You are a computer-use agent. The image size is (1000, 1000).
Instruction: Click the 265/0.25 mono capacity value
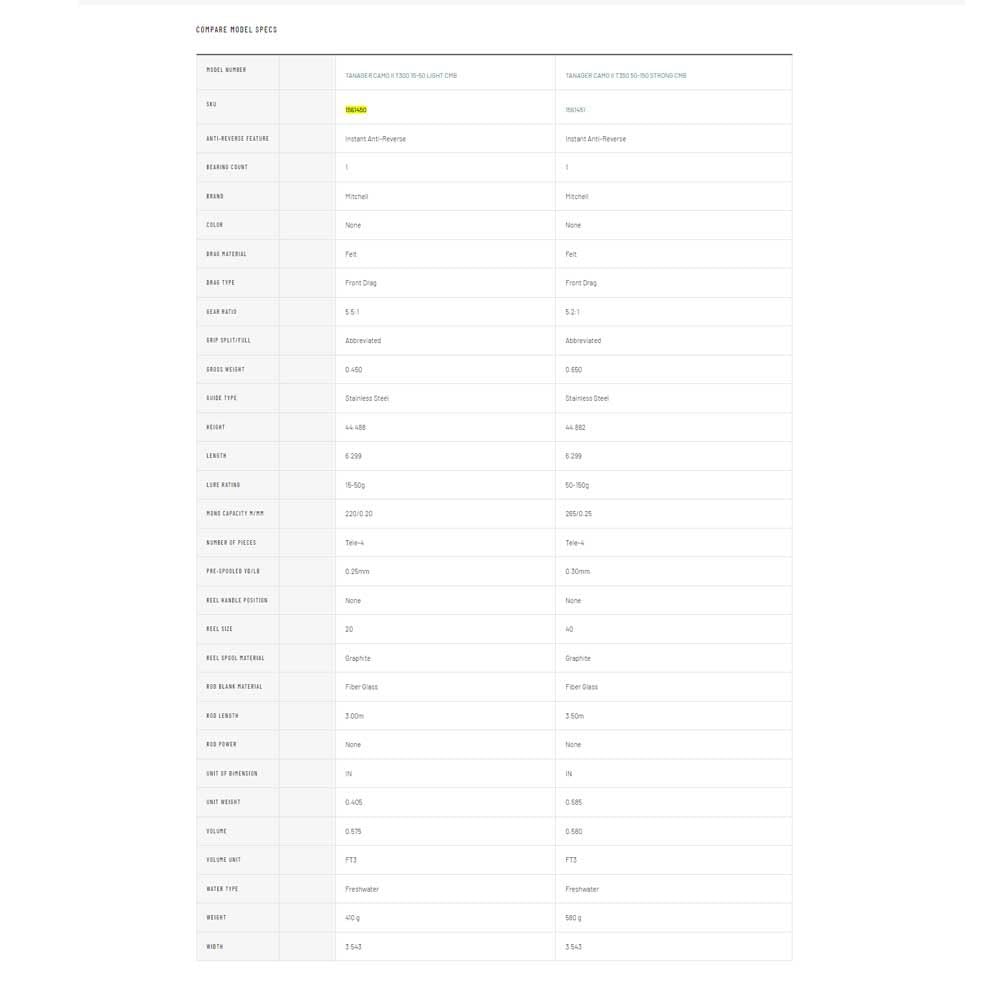coord(578,514)
